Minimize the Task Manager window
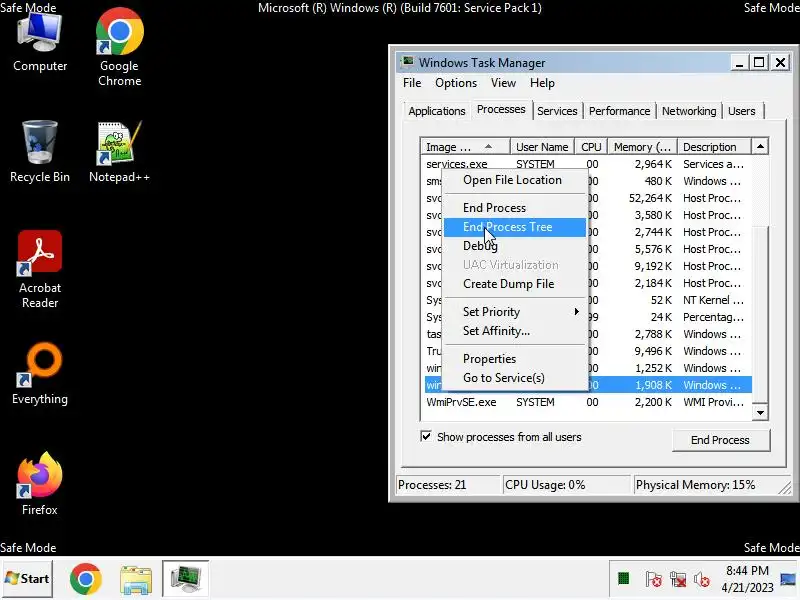This screenshot has width=800, height=600. 739,63
